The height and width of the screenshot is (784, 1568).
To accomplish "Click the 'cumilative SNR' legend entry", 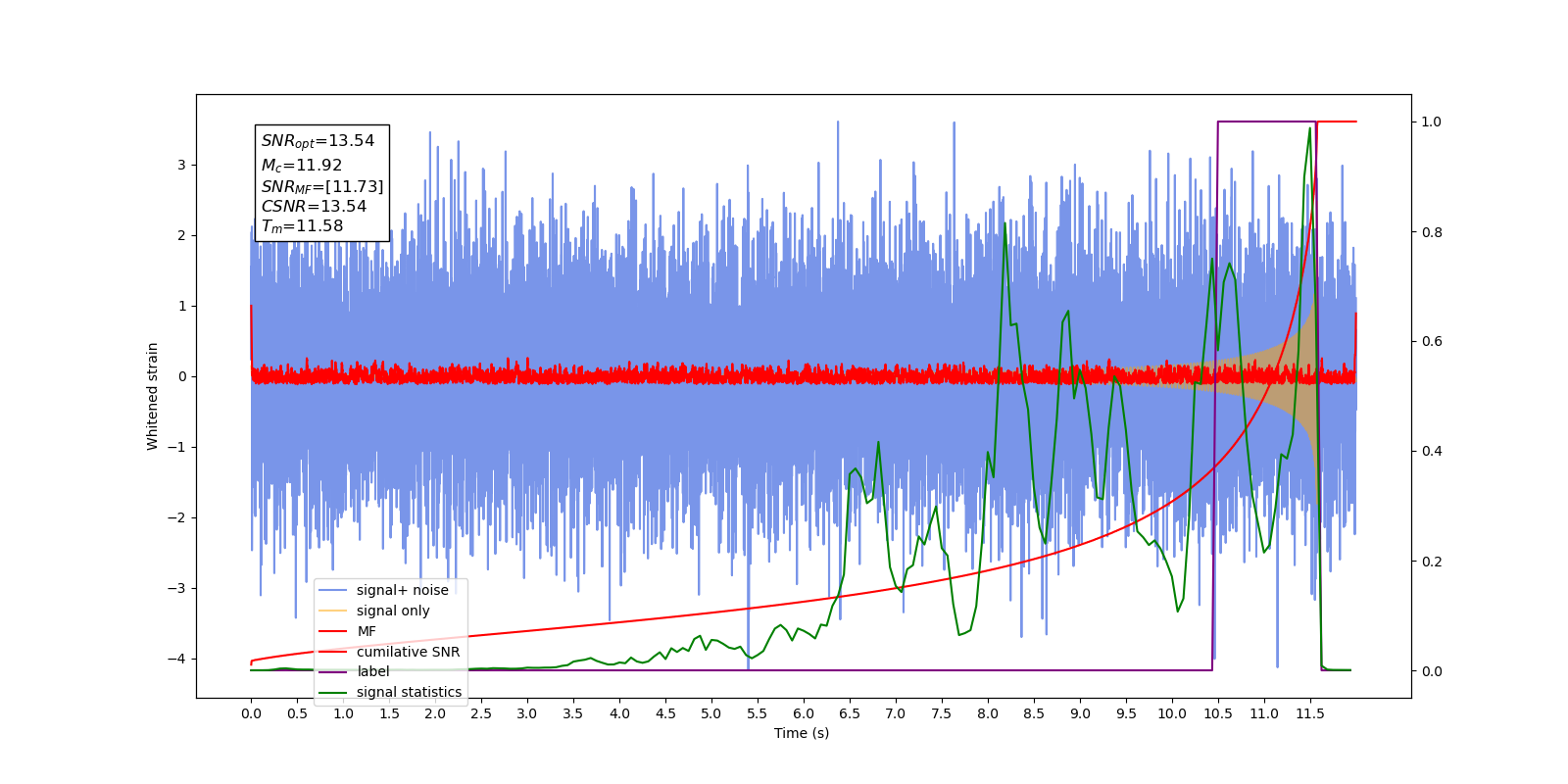I will coord(391,652).
